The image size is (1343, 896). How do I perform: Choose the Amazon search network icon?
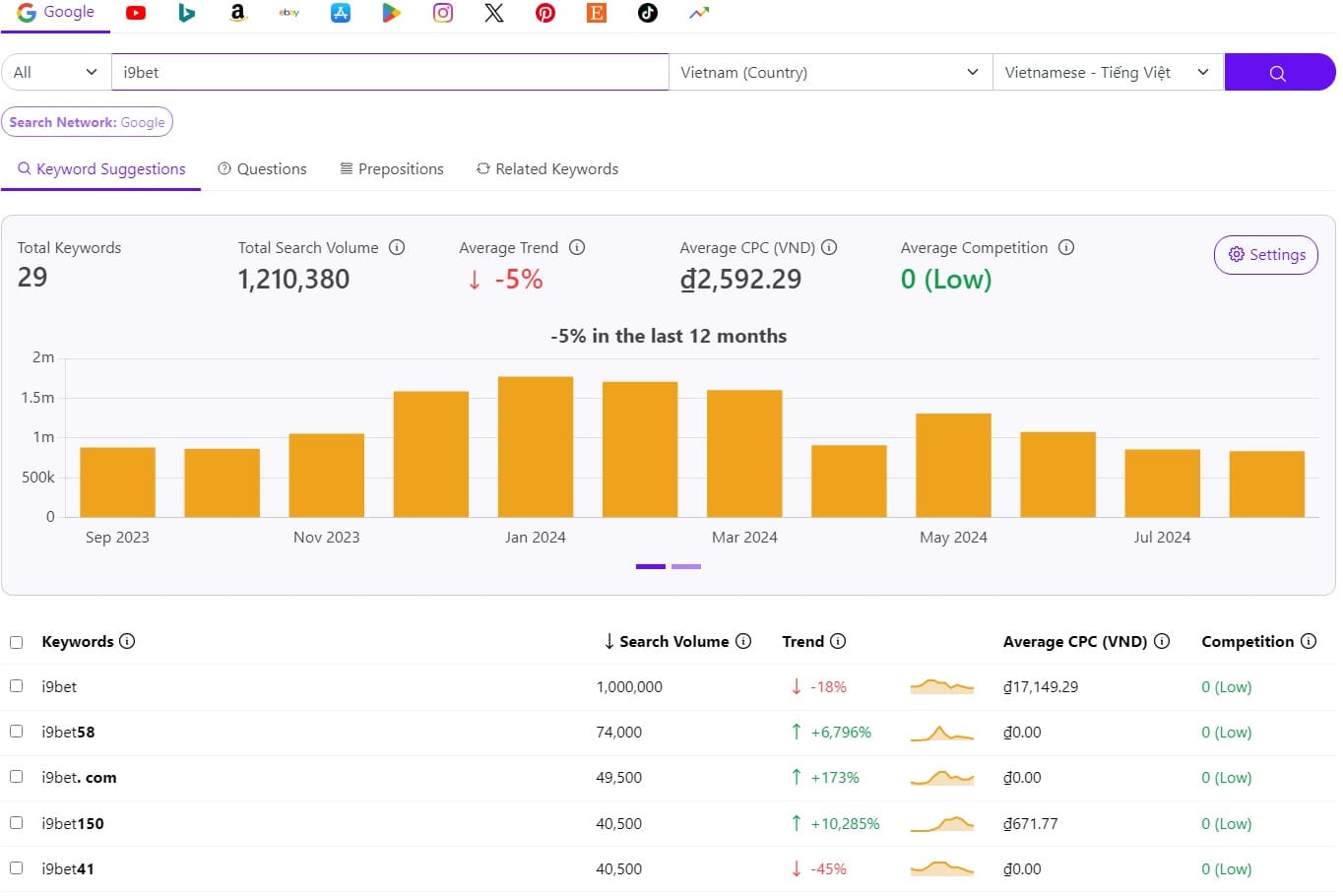coord(237,13)
